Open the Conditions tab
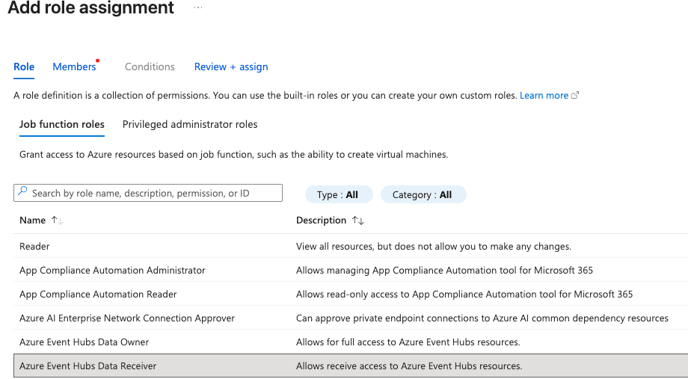The width and height of the screenshot is (688, 379). point(150,67)
